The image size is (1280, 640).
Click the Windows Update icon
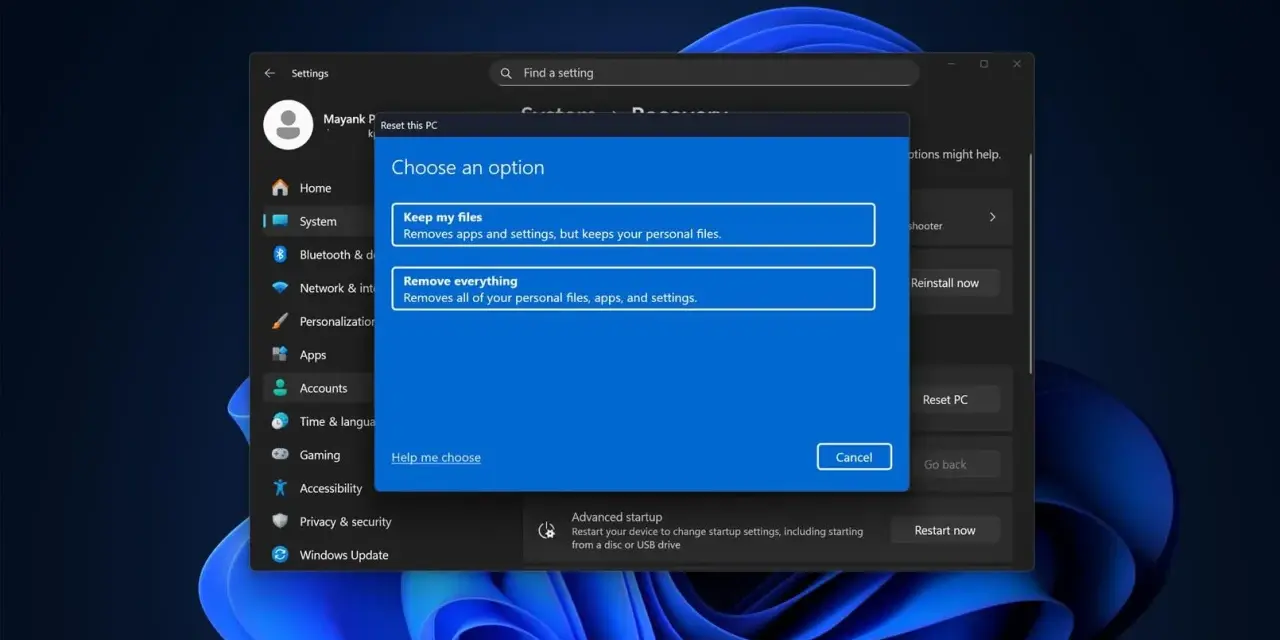(280, 554)
